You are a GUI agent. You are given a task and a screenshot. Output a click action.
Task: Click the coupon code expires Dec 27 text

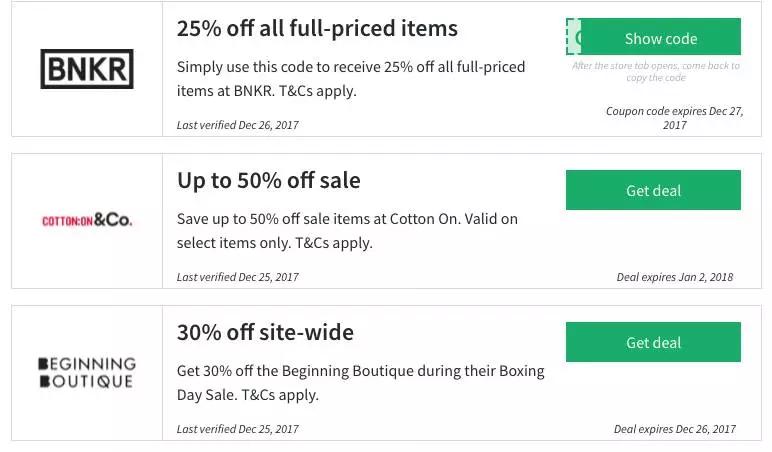tap(674, 118)
